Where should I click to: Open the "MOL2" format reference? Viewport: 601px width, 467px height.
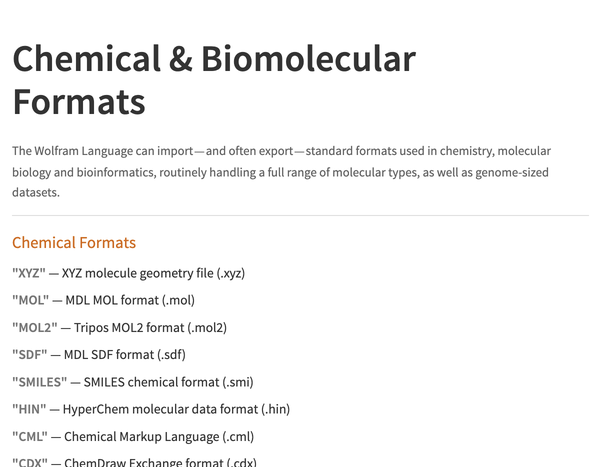pyautogui.click(x=35, y=327)
